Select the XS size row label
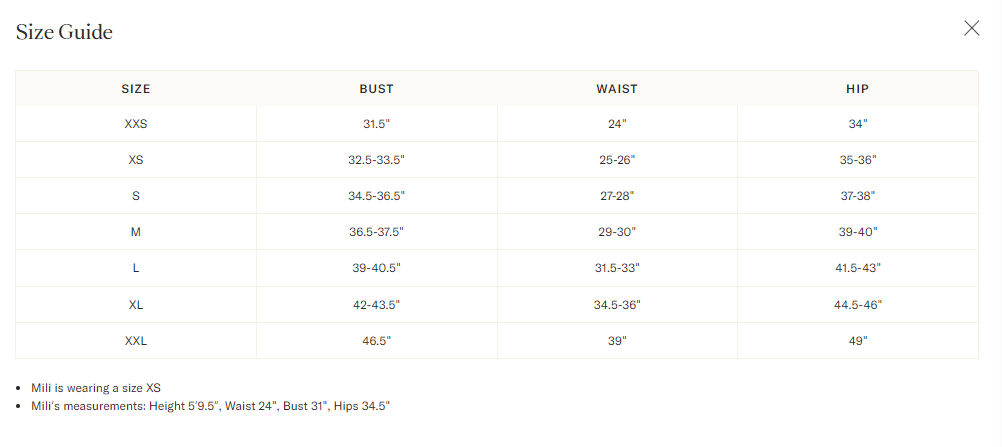This screenshot has width=1002, height=447. pyautogui.click(x=136, y=160)
